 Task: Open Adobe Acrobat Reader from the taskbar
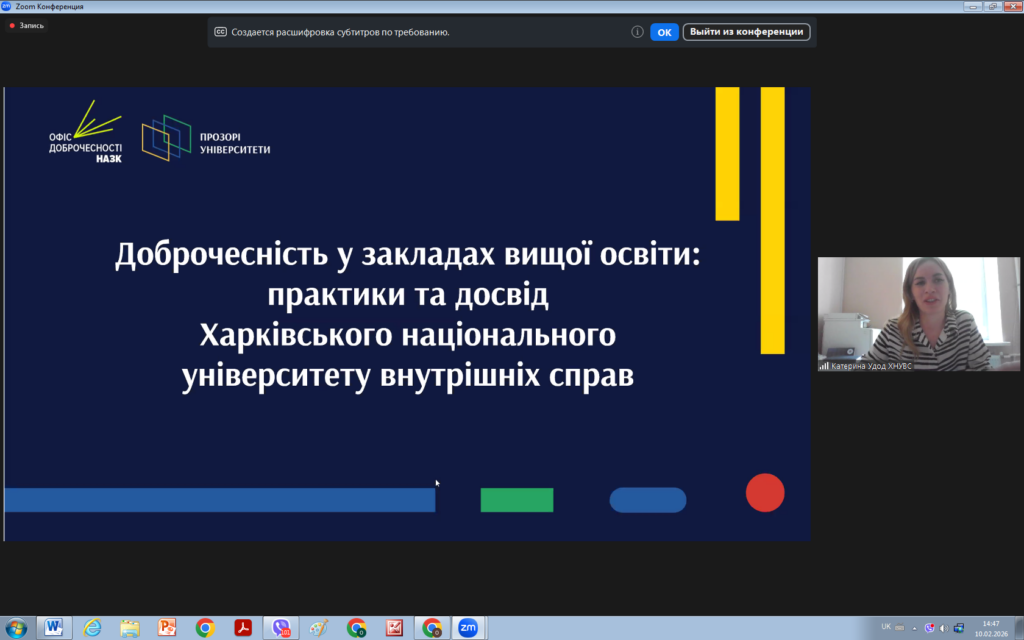(x=243, y=627)
